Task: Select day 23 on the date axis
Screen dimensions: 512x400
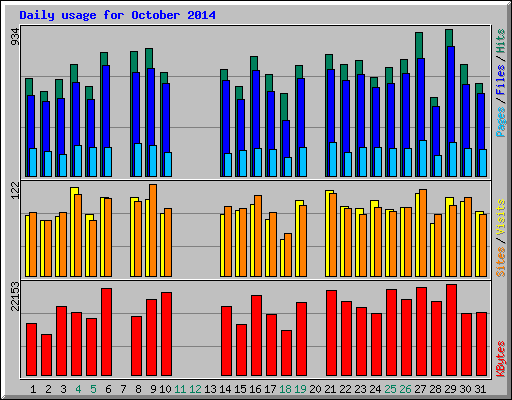Action: pos(360,389)
